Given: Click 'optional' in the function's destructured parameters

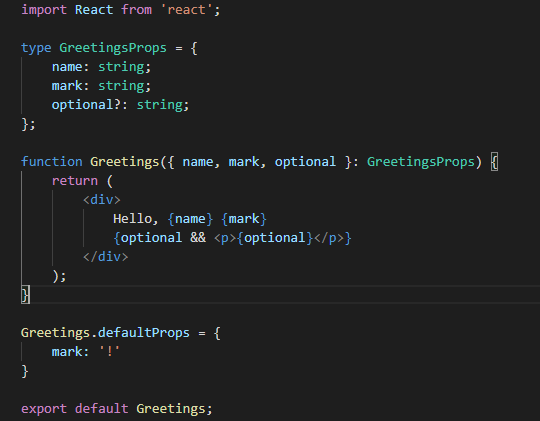Looking at the screenshot, I should click(305, 162).
